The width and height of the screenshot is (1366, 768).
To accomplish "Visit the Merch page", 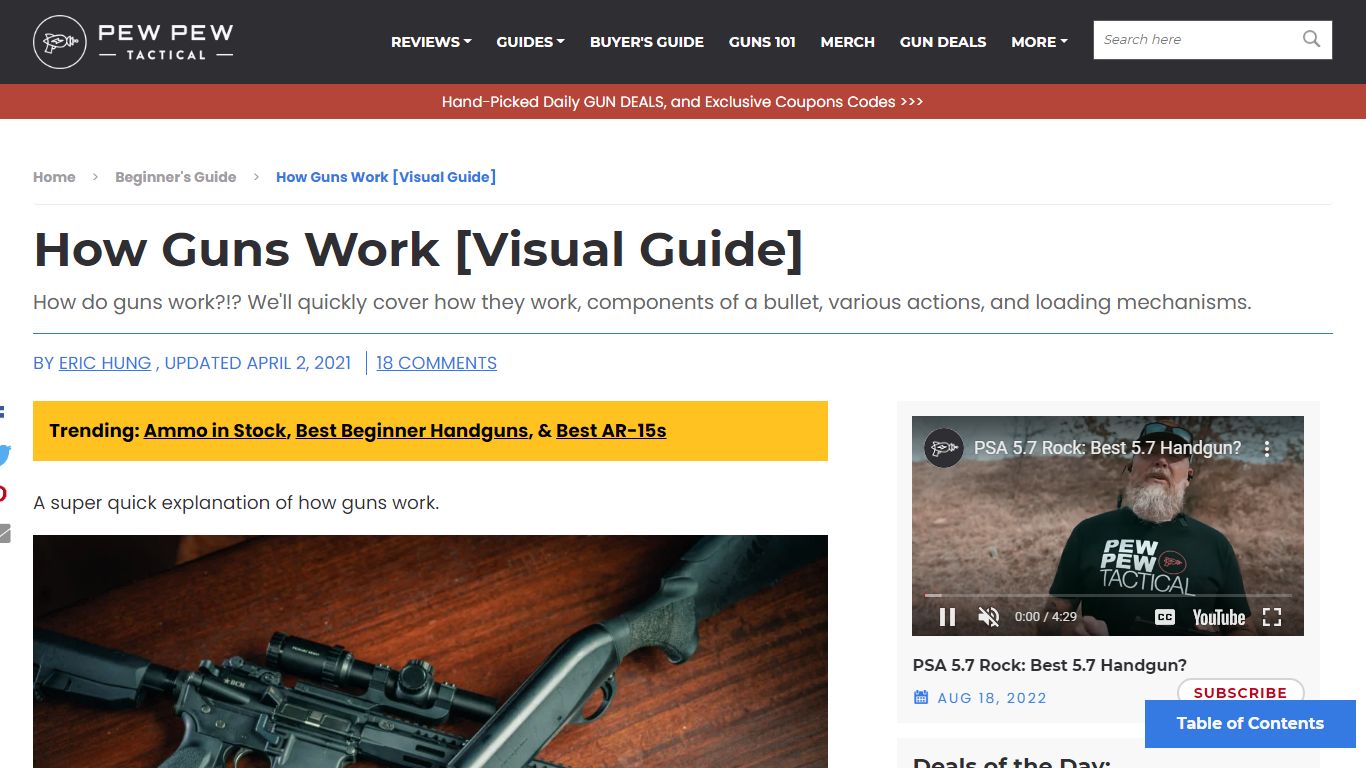I will pos(848,42).
